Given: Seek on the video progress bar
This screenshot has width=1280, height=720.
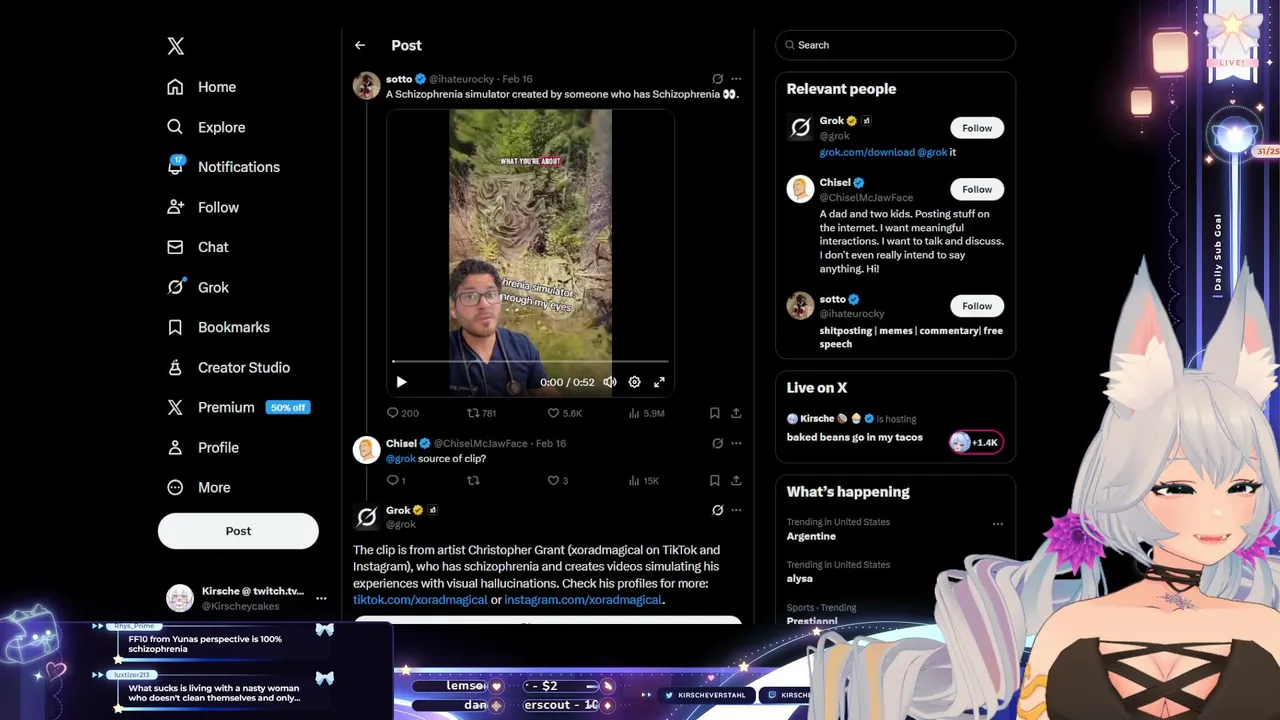Looking at the screenshot, I should 530,361.
